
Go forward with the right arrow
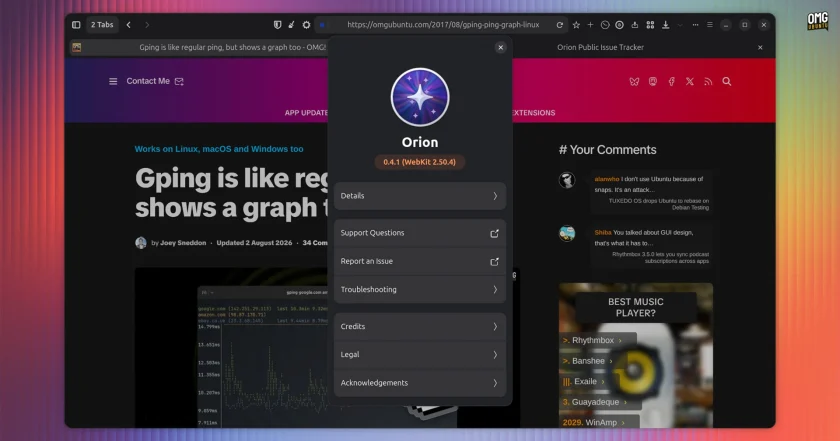click(x=147, y=25)
